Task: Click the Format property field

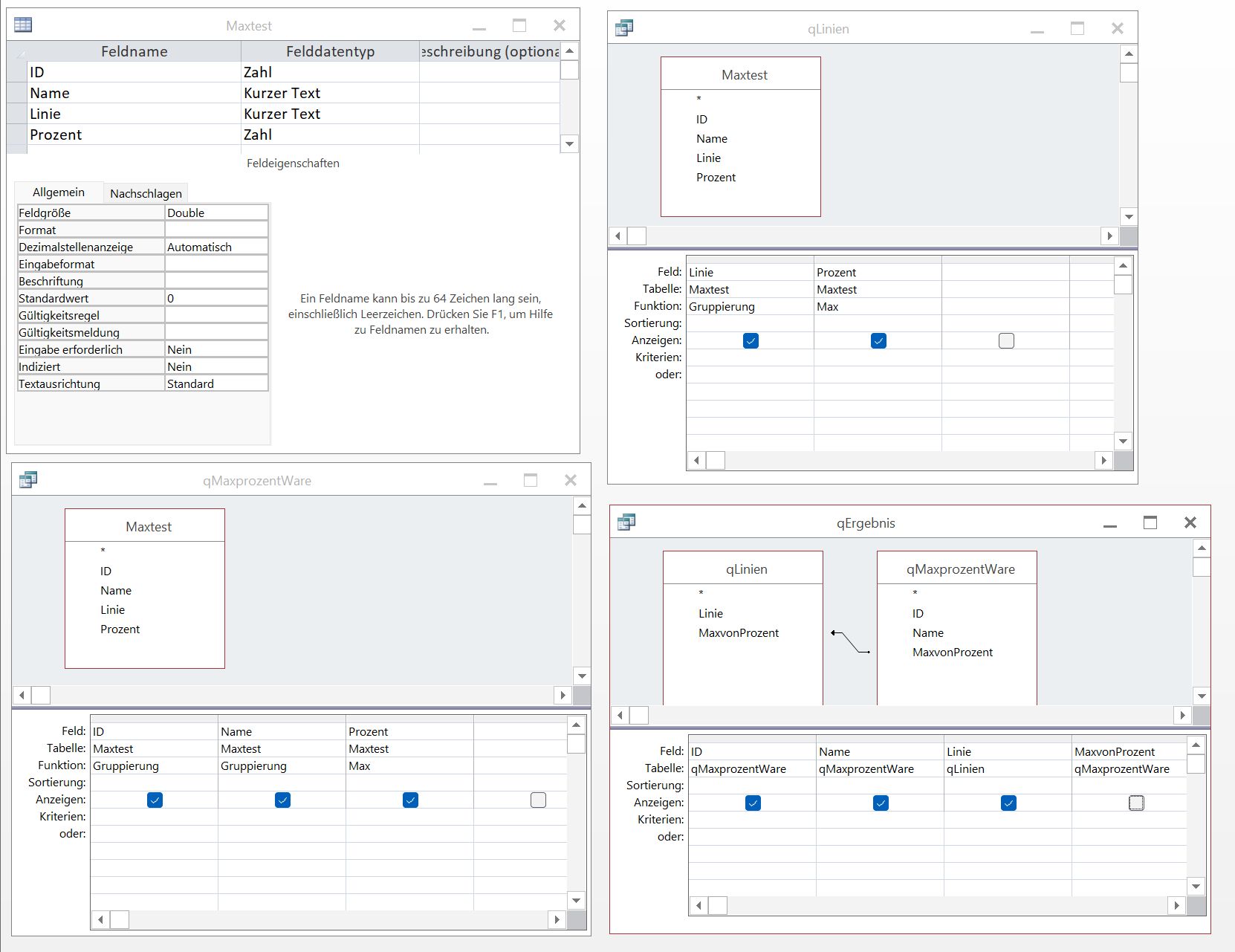Action: click(x=216, y=230)
